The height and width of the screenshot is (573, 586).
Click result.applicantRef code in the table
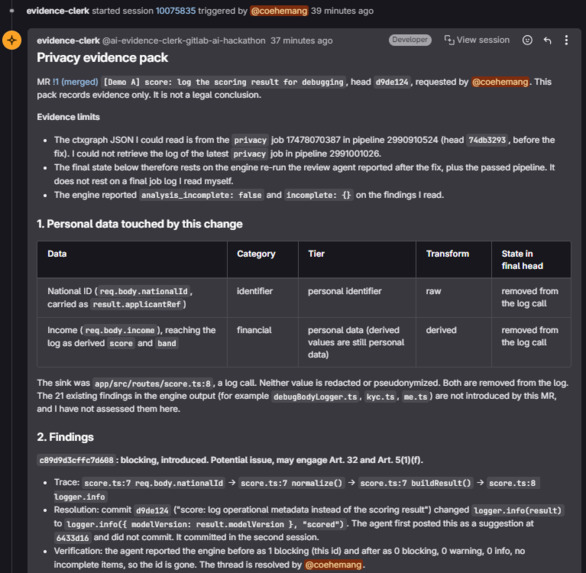coord(137,304)
